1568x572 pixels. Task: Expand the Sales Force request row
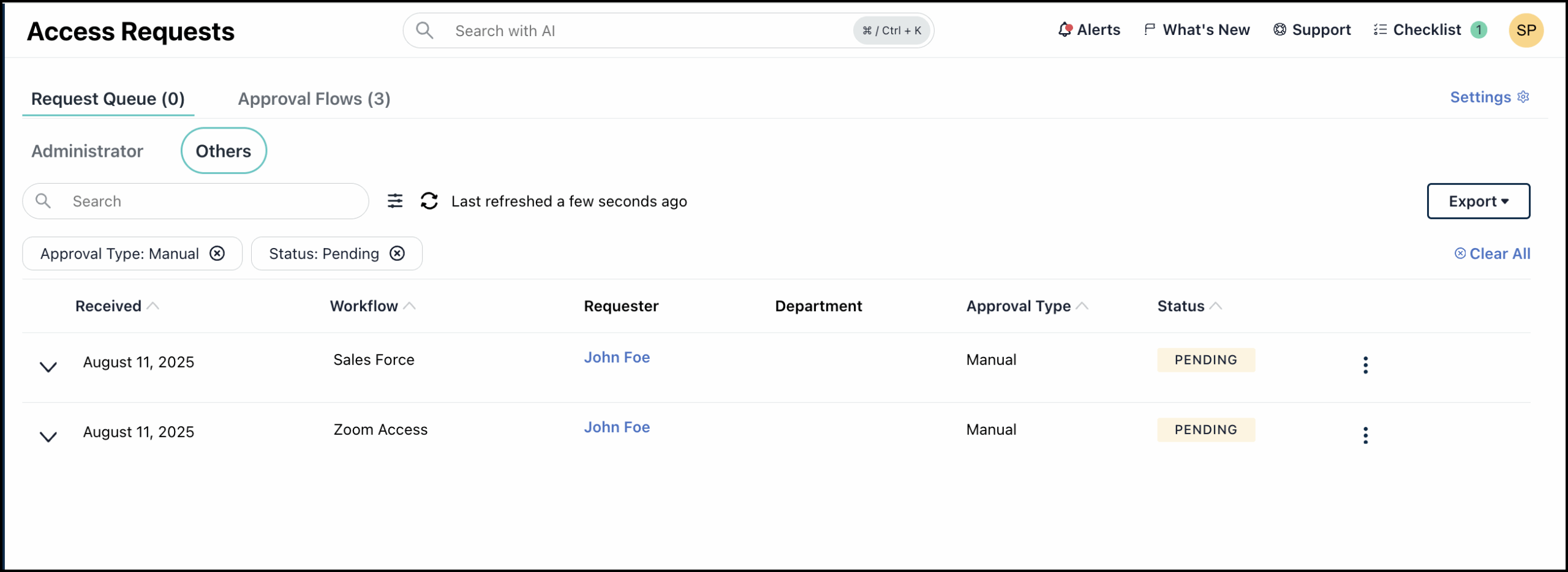pos(48,366)
